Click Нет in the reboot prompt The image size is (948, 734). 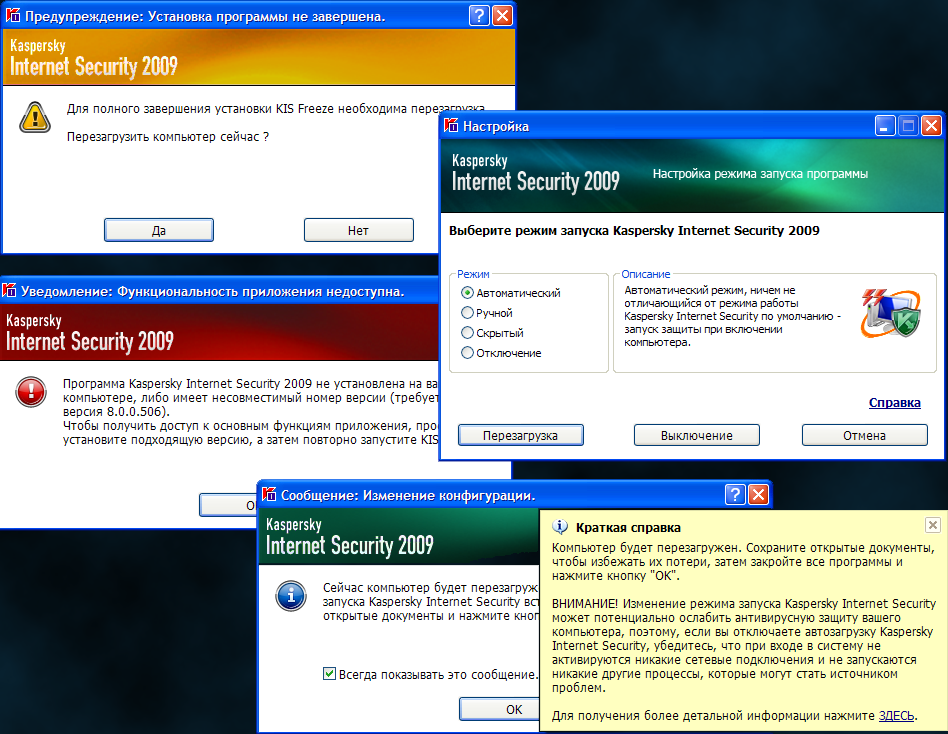pyautogui.click(x=359, y=230)
